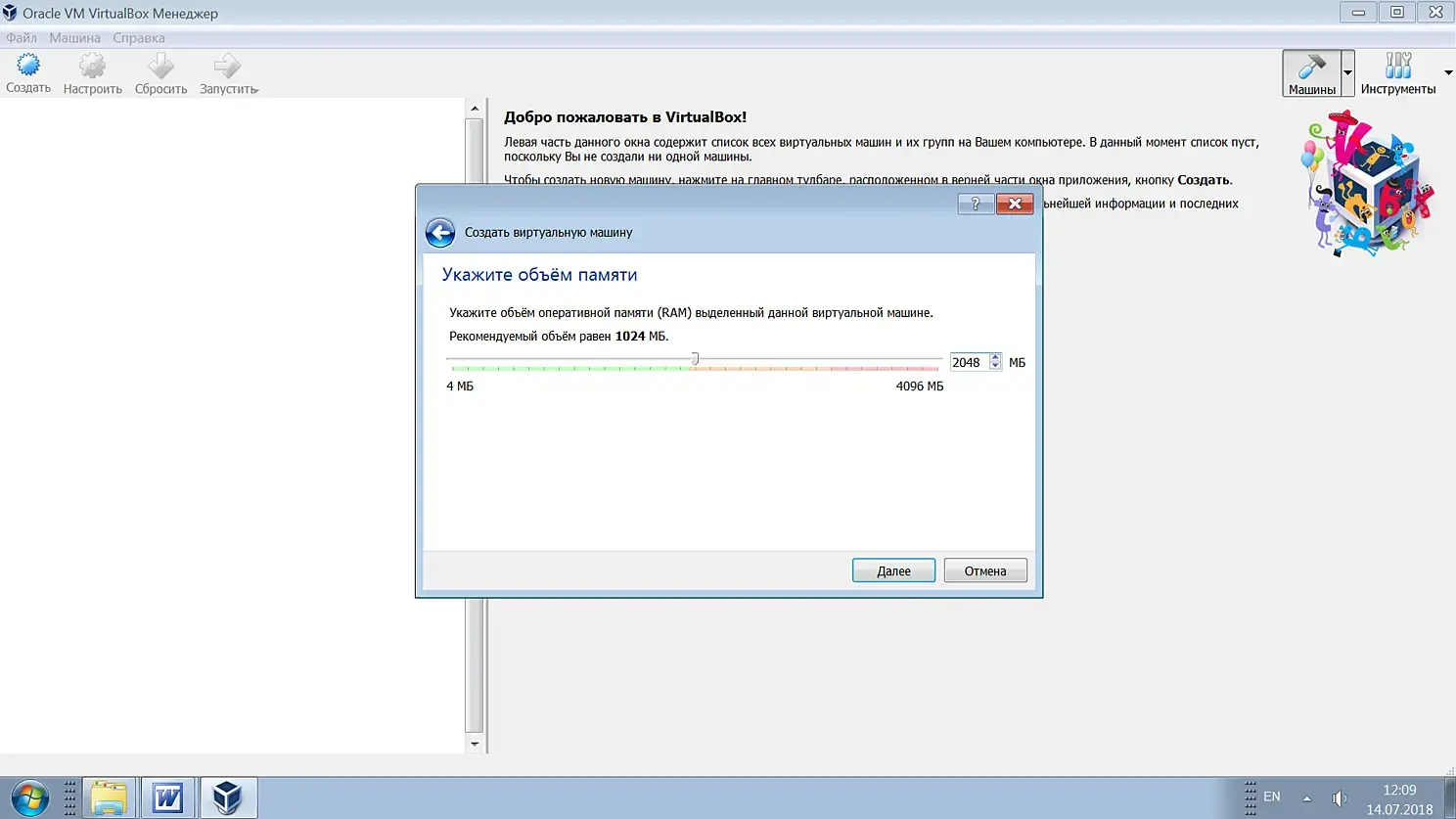Image resolution: width=1456 pixels, height=819 pixels.
Task: Click the EN language indicator
Action: pos(1272,796)
